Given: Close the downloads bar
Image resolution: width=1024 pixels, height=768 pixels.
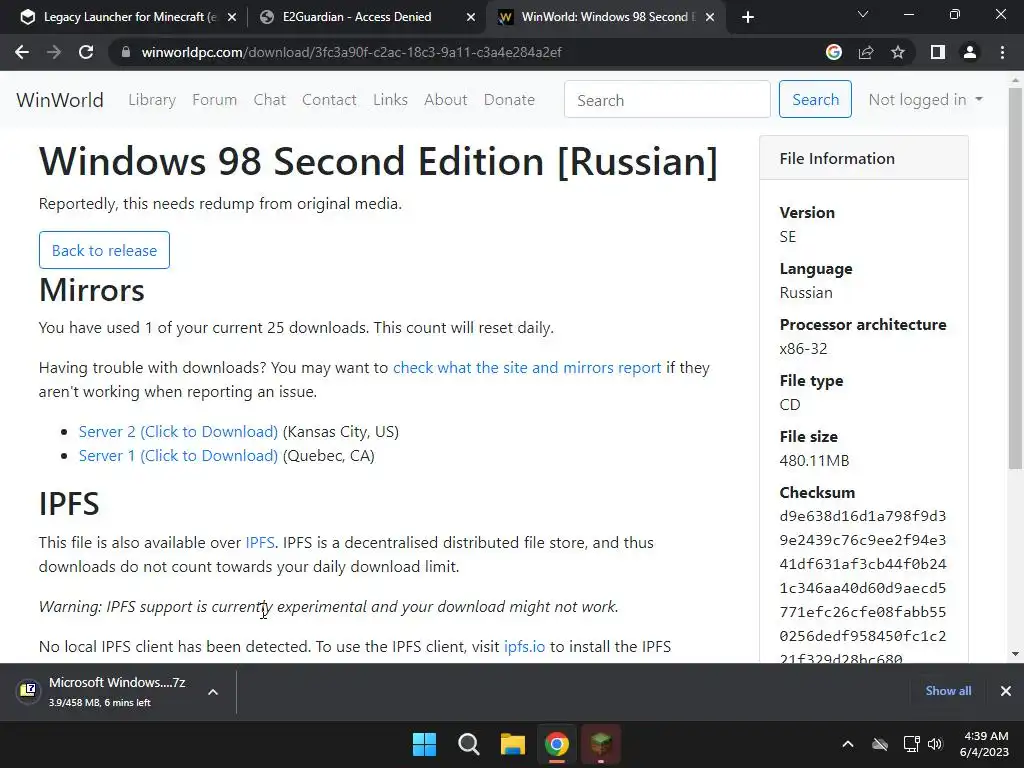Looking at the screenshot, I should (1006, 691).
